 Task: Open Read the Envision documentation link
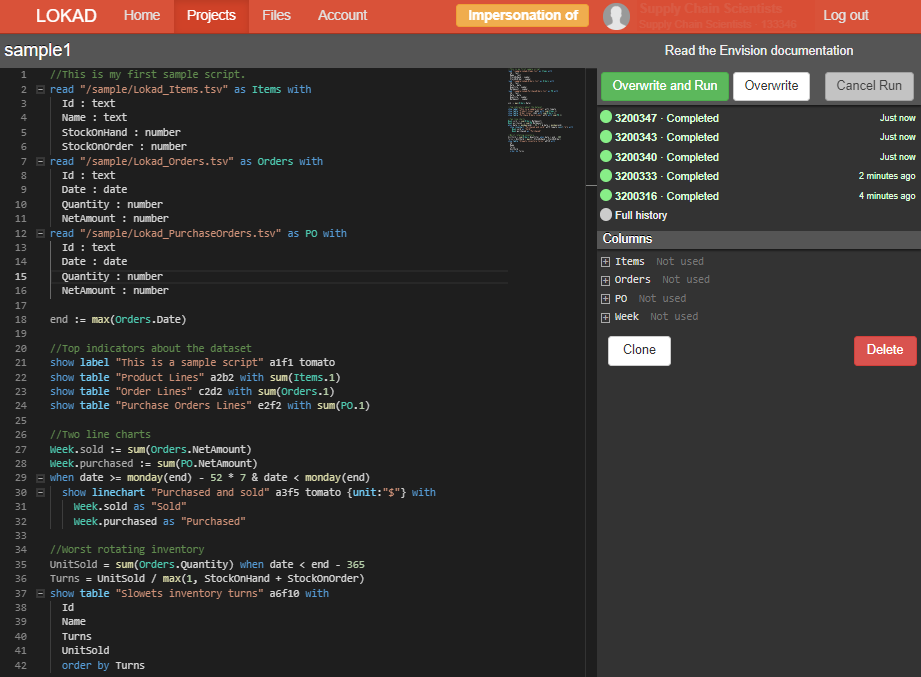pos(759,50)
